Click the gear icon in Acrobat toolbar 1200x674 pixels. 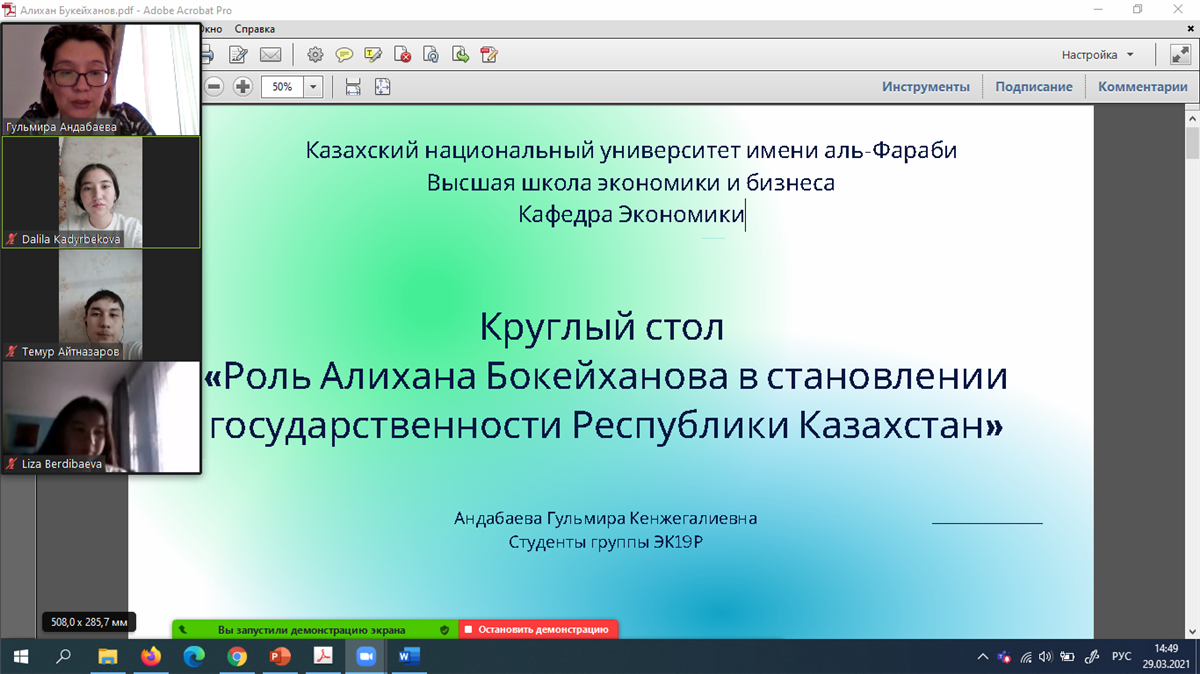tap(315, 55)
